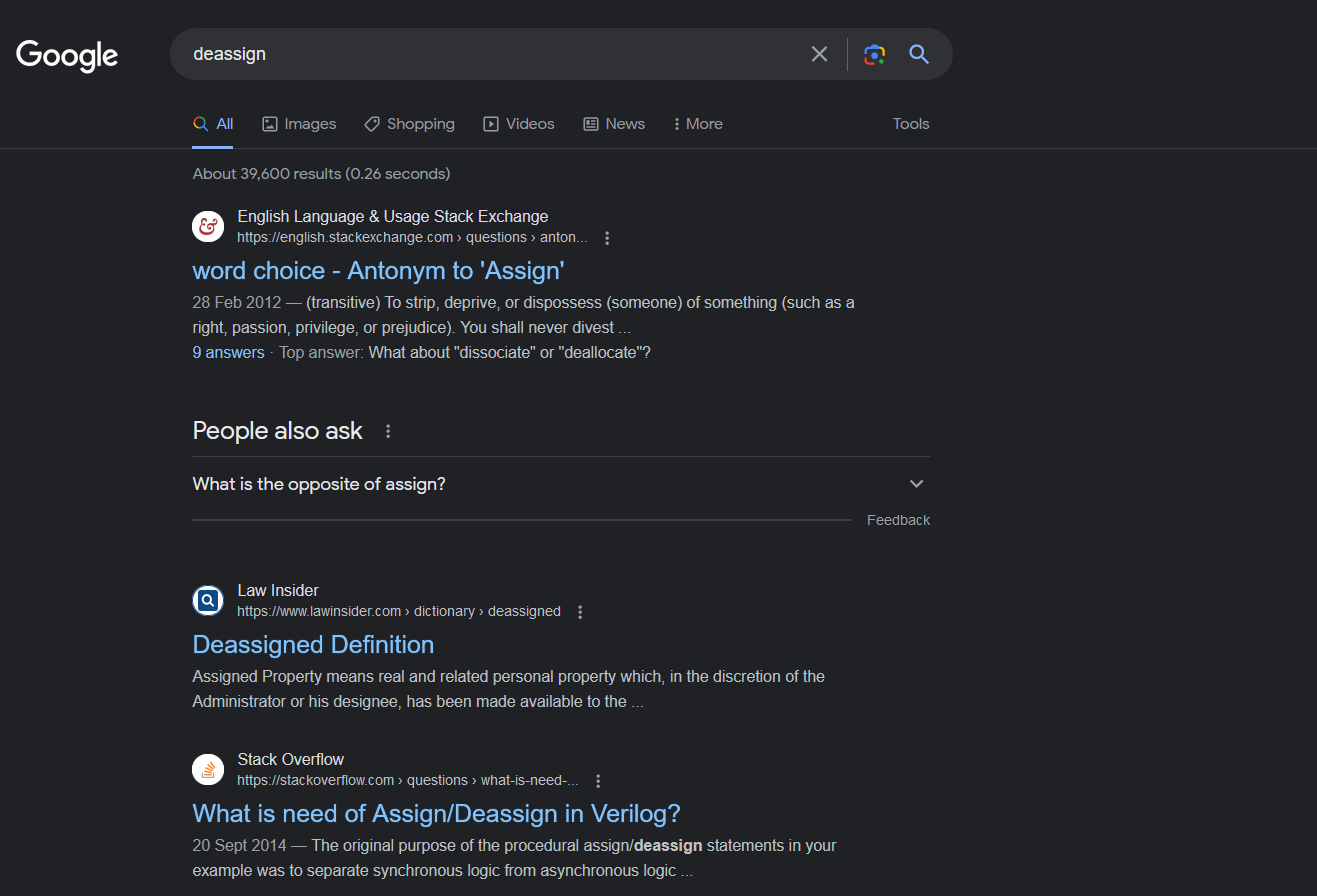Open the search Tools option
This screenshot has width=1317, height=896.
pos(911,124)
